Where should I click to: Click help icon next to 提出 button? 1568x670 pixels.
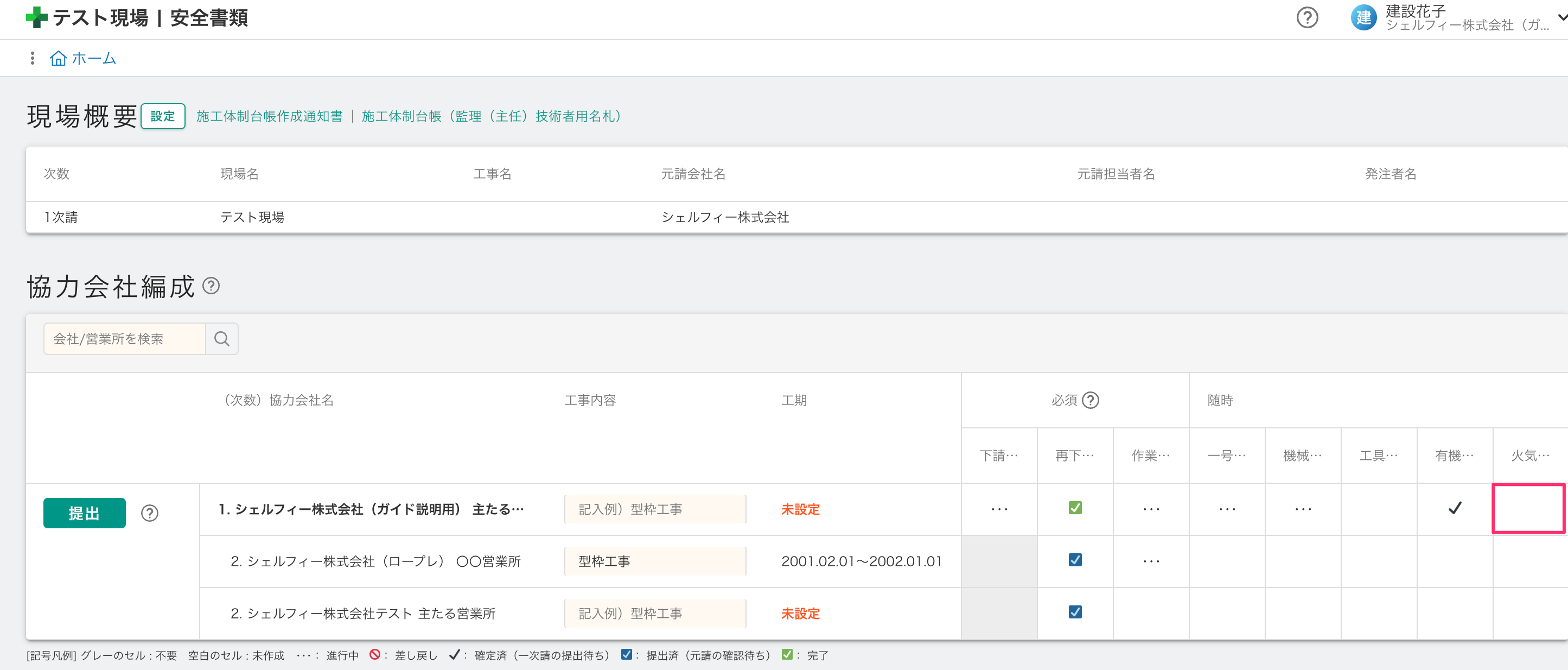click(150, 513)
